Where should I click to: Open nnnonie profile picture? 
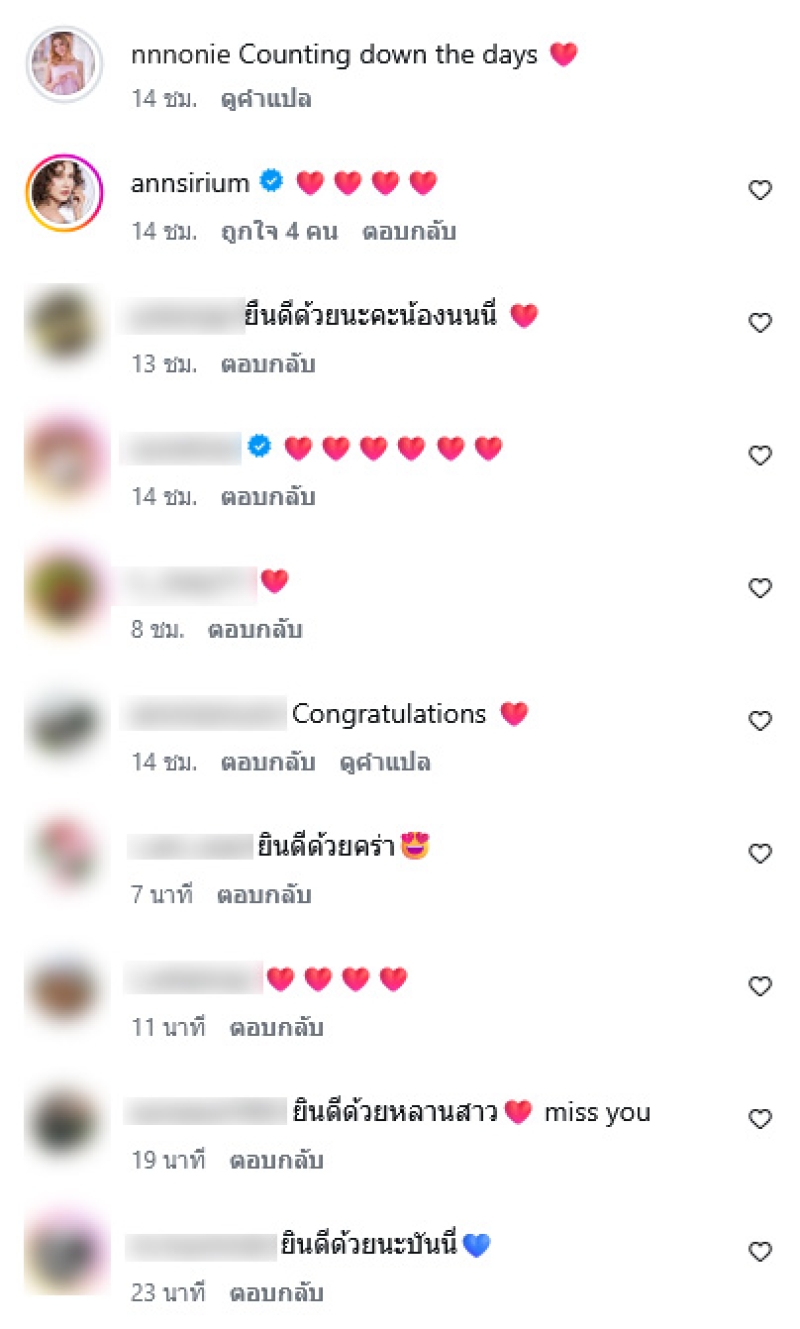(x=64, y=63)
